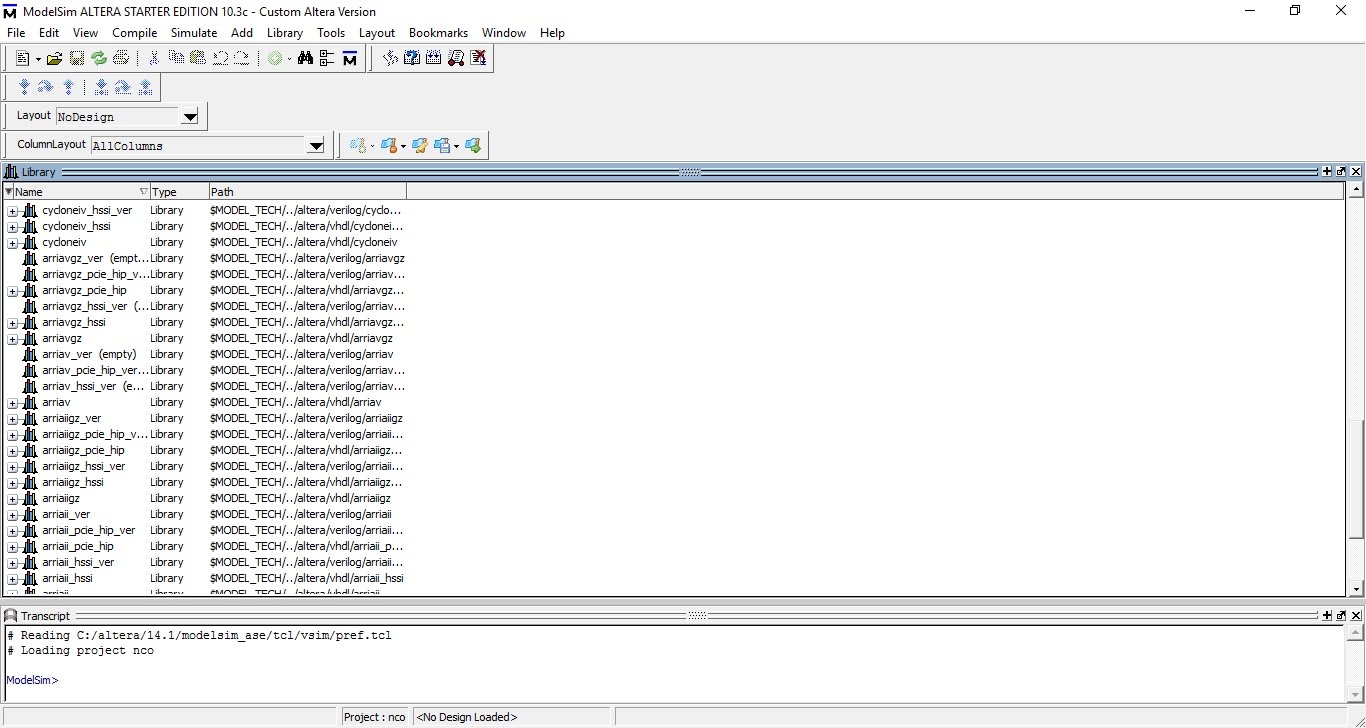Sort by the Path column header
Image resolution: width=1366 pixels, height=728 pixels.
(x=307, y=191)
